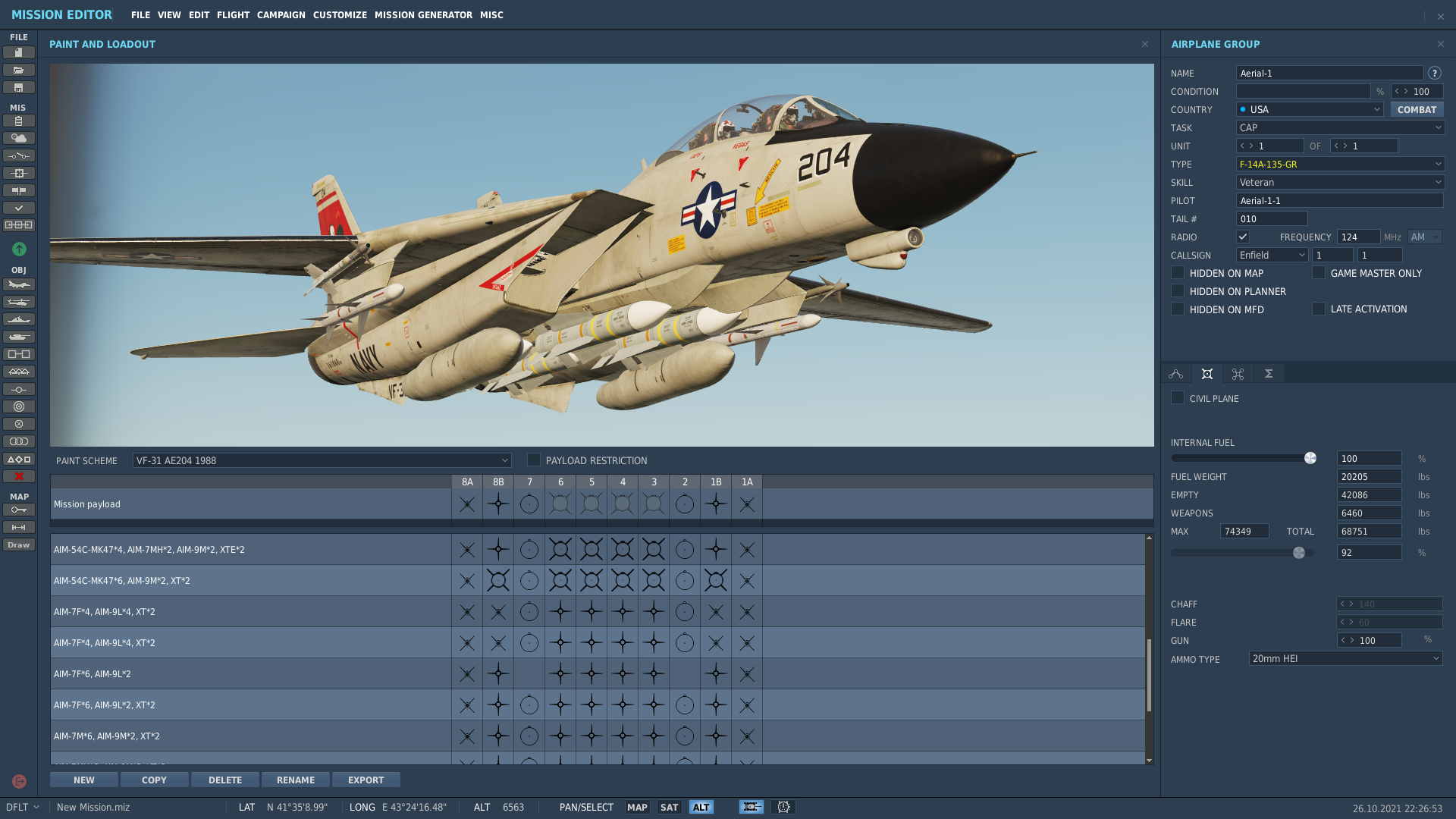Viewport: 1456px width, 819px height.
Task: Select the helicopter group placement icon
Action: tap(19, 302)
